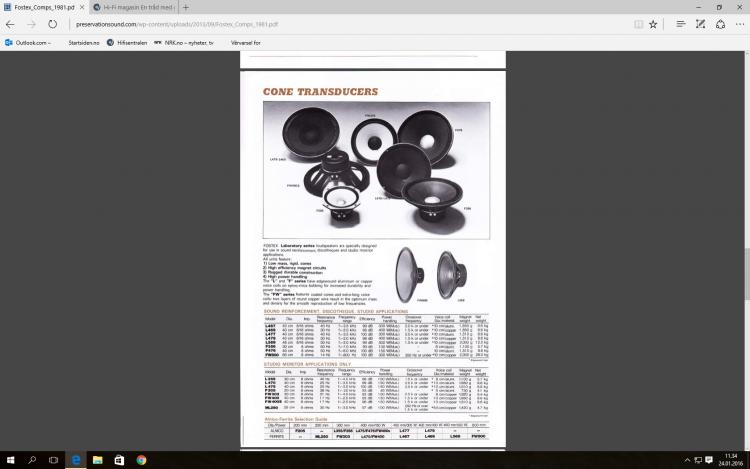Click the Edge icon on taskbar

[76, 460]
